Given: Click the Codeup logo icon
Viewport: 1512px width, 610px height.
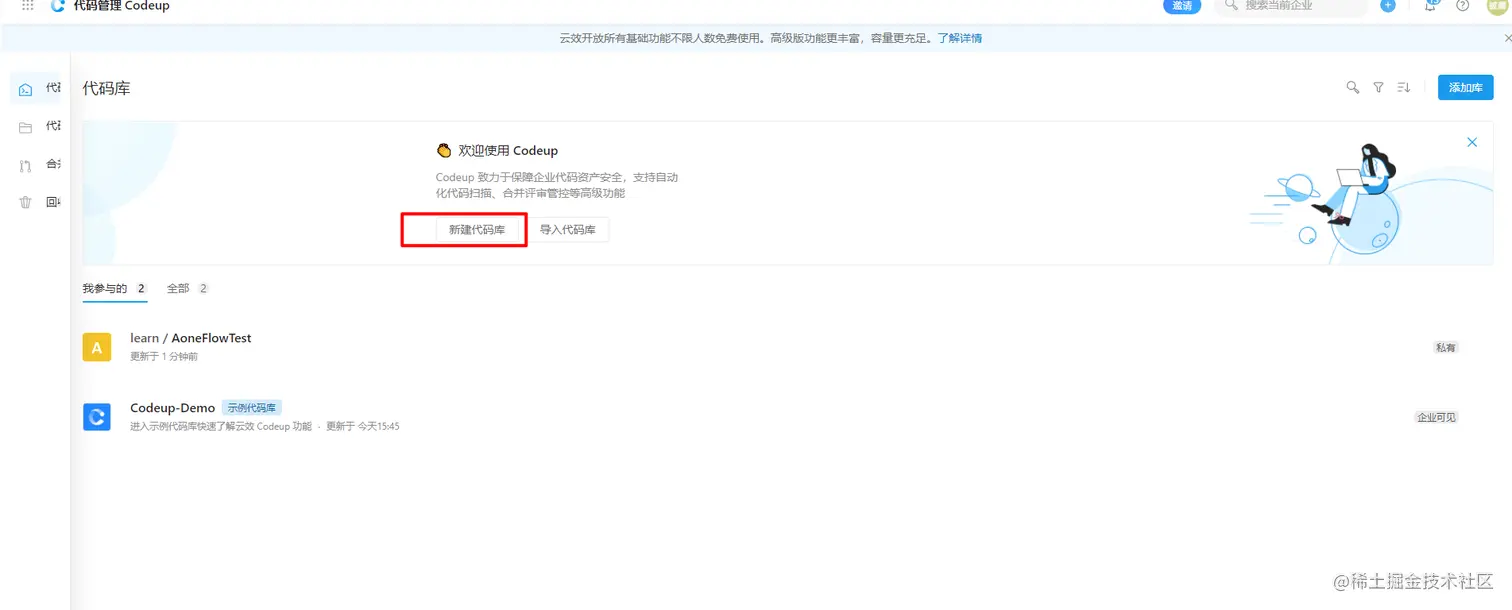Looking at the screenshot, I should [58, 5].
